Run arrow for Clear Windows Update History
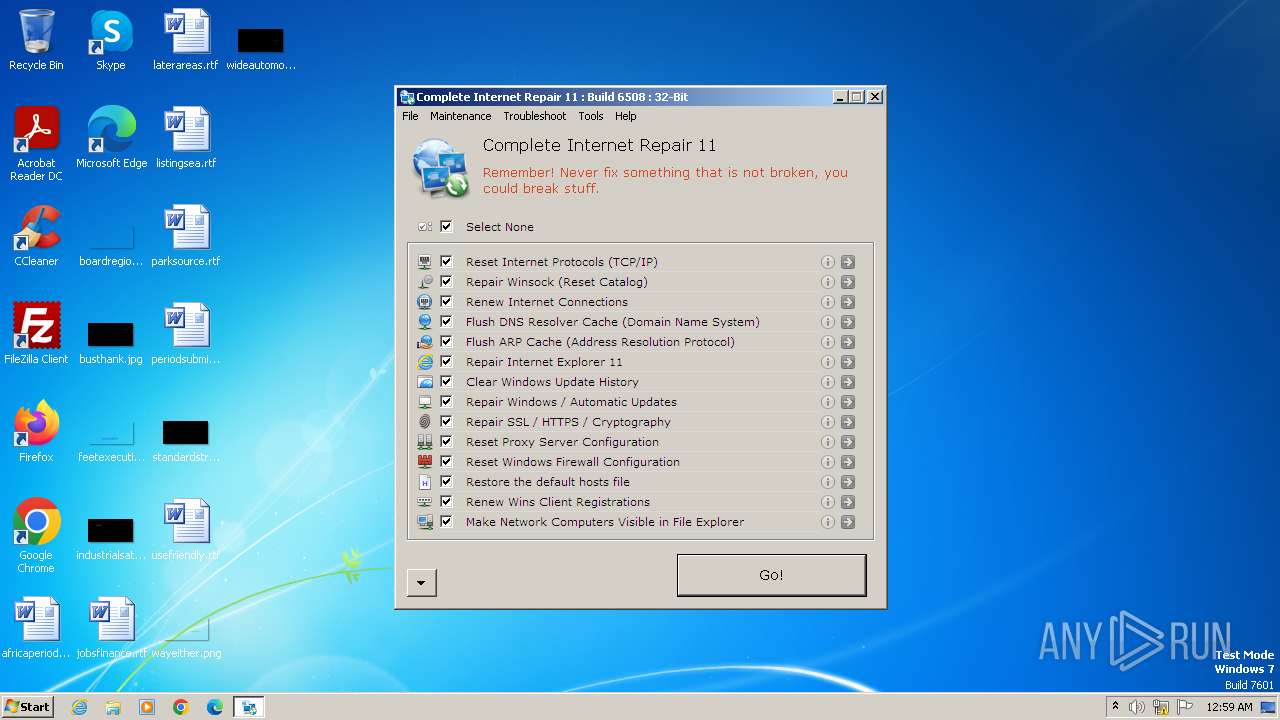The width and height of the screenshot is (1280, 720). coord(848,382)
